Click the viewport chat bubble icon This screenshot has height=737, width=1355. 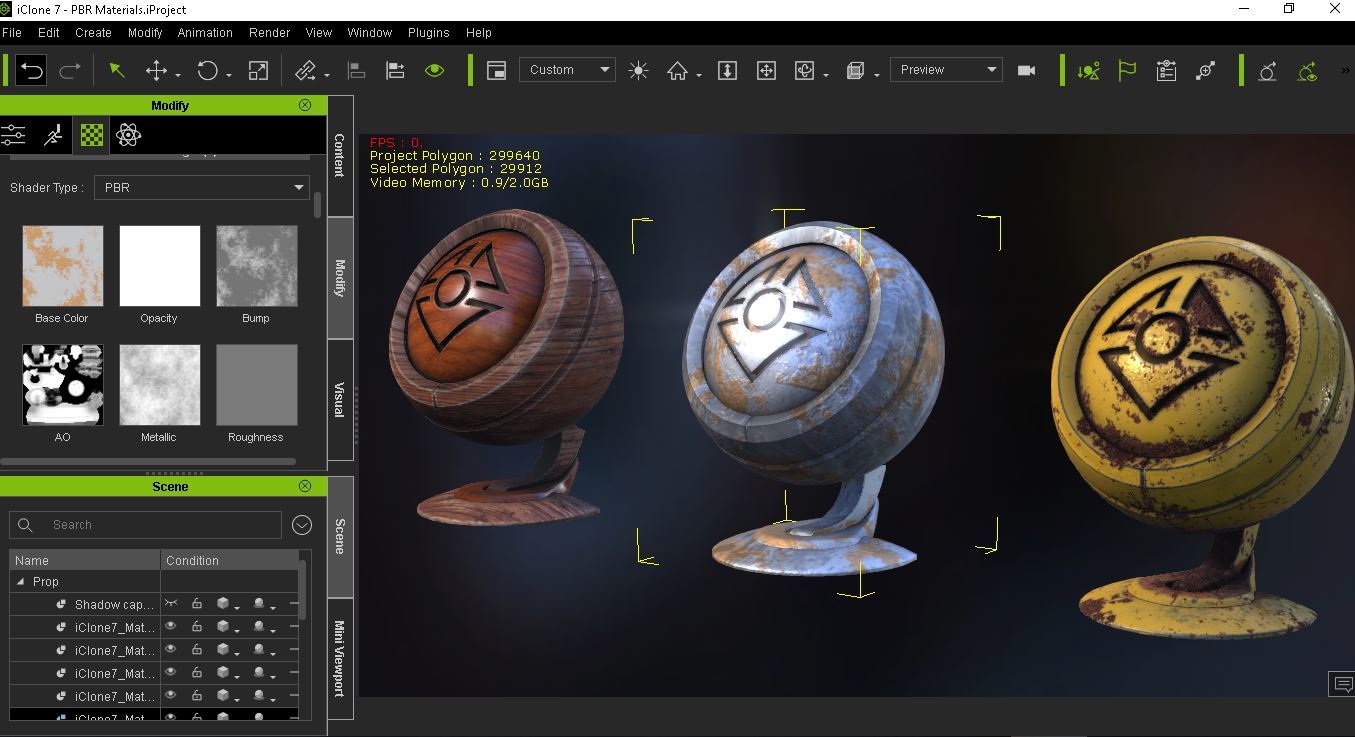point(1341,684)
